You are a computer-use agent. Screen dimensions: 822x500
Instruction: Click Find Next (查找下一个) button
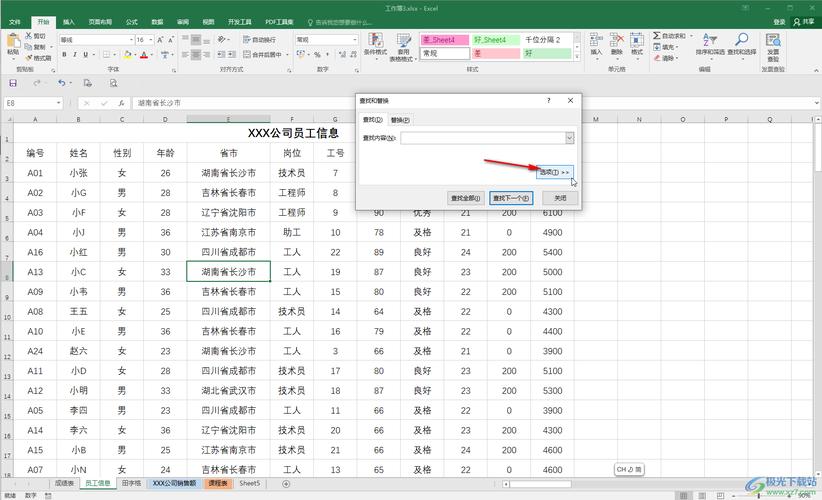point(511,198)
